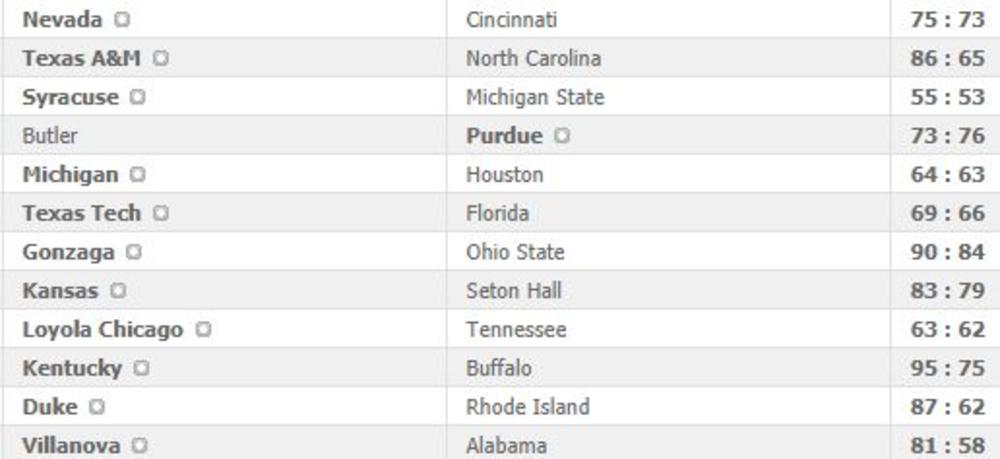Click the square marker next to Villanova
Viewport: 1000px width, 459px height.
pos(140,446)
